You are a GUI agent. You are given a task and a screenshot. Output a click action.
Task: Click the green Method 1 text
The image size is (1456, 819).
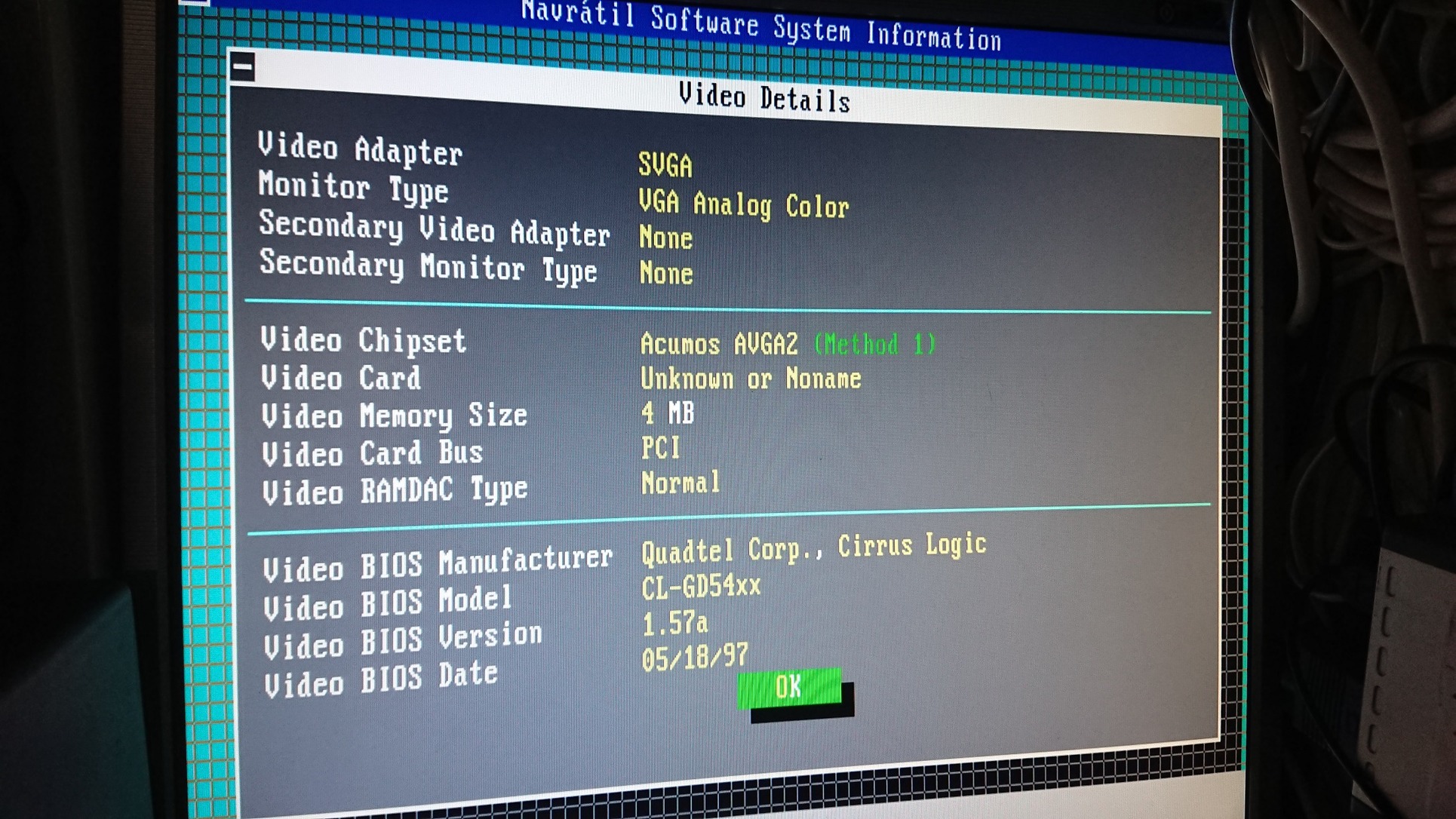pyautogui.click(x=875, y=345)
